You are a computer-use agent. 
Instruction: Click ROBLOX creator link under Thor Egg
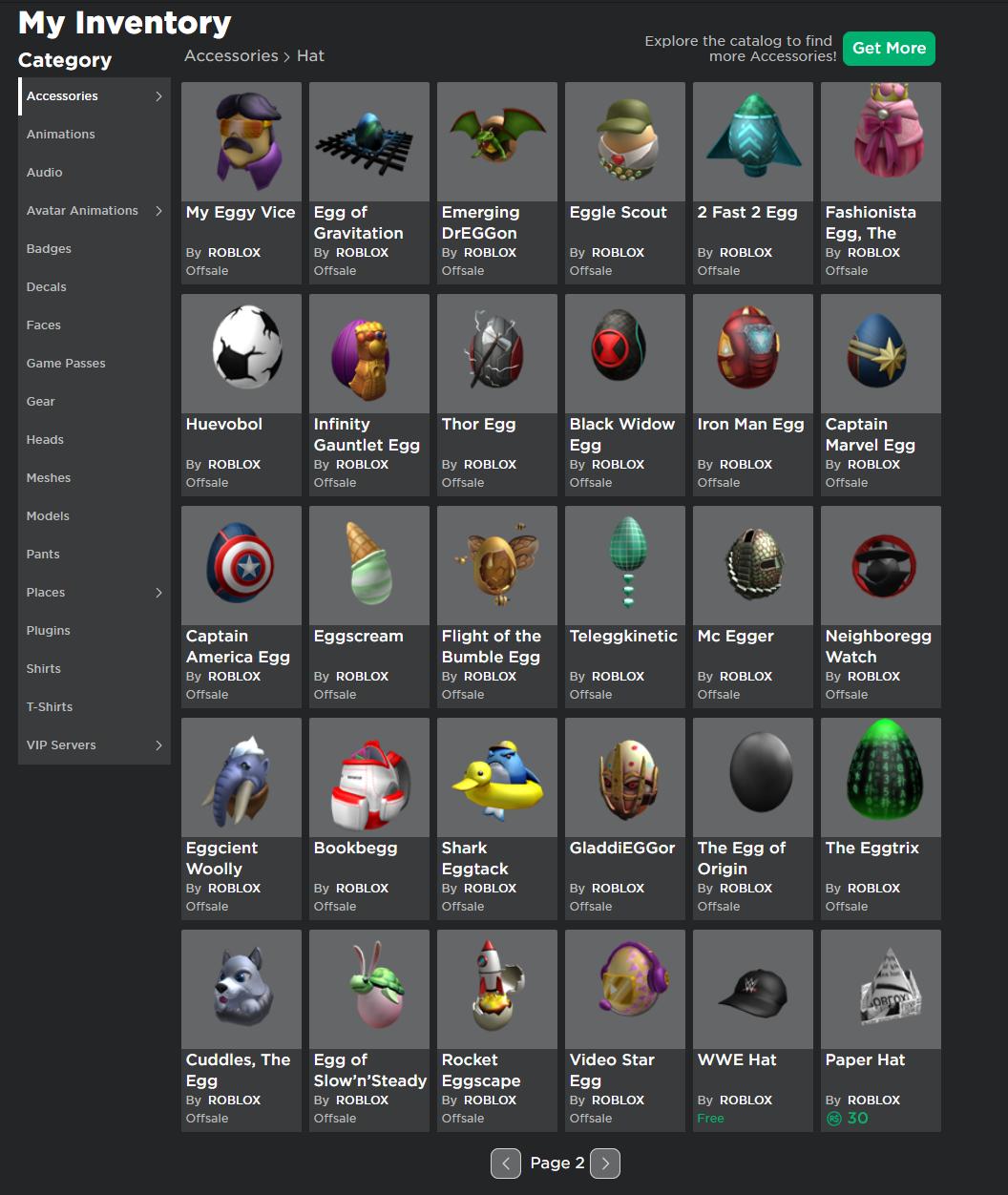click(490, 465)
